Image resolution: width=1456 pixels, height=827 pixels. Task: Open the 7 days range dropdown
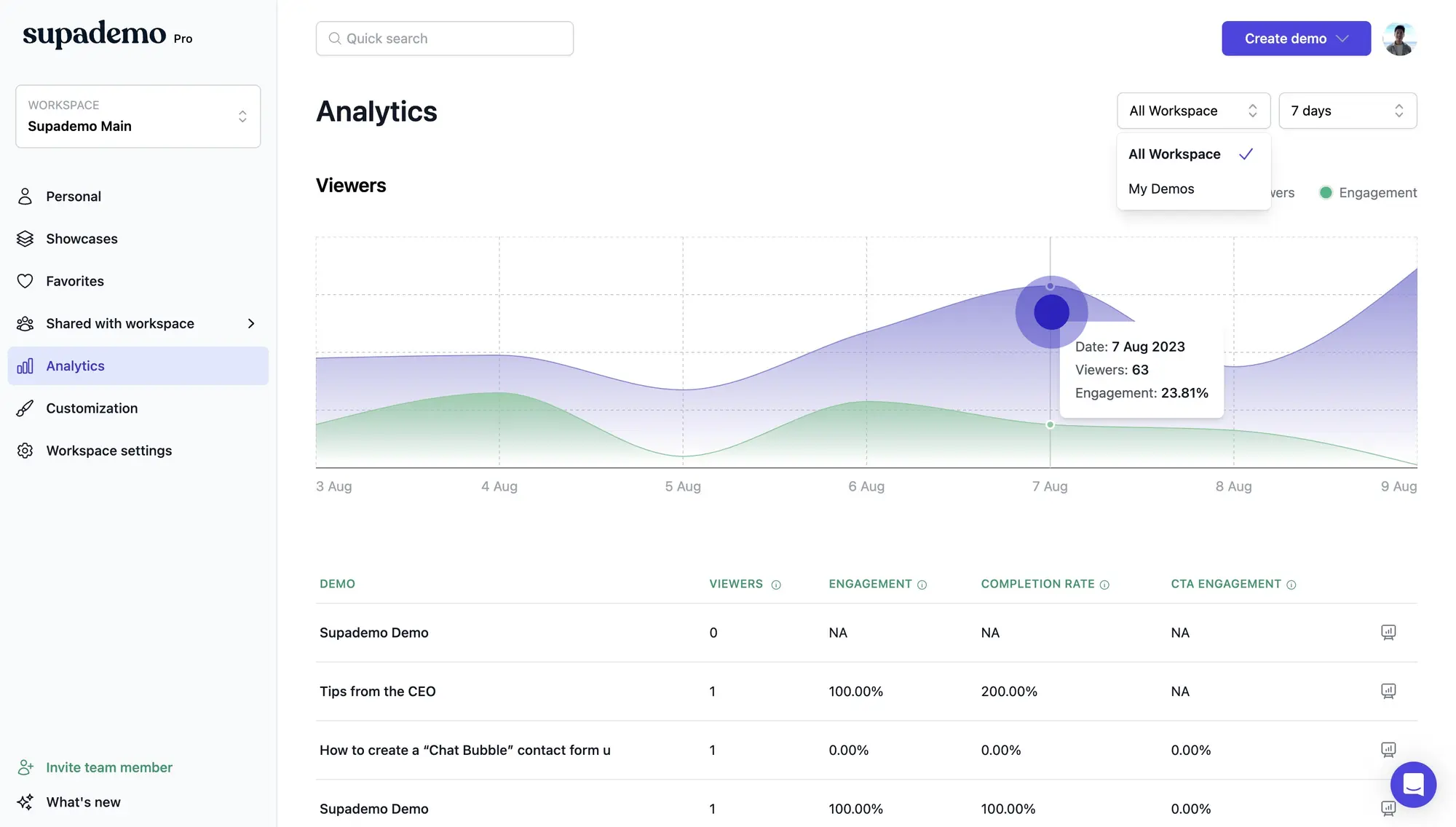(x=1348, y=111)
